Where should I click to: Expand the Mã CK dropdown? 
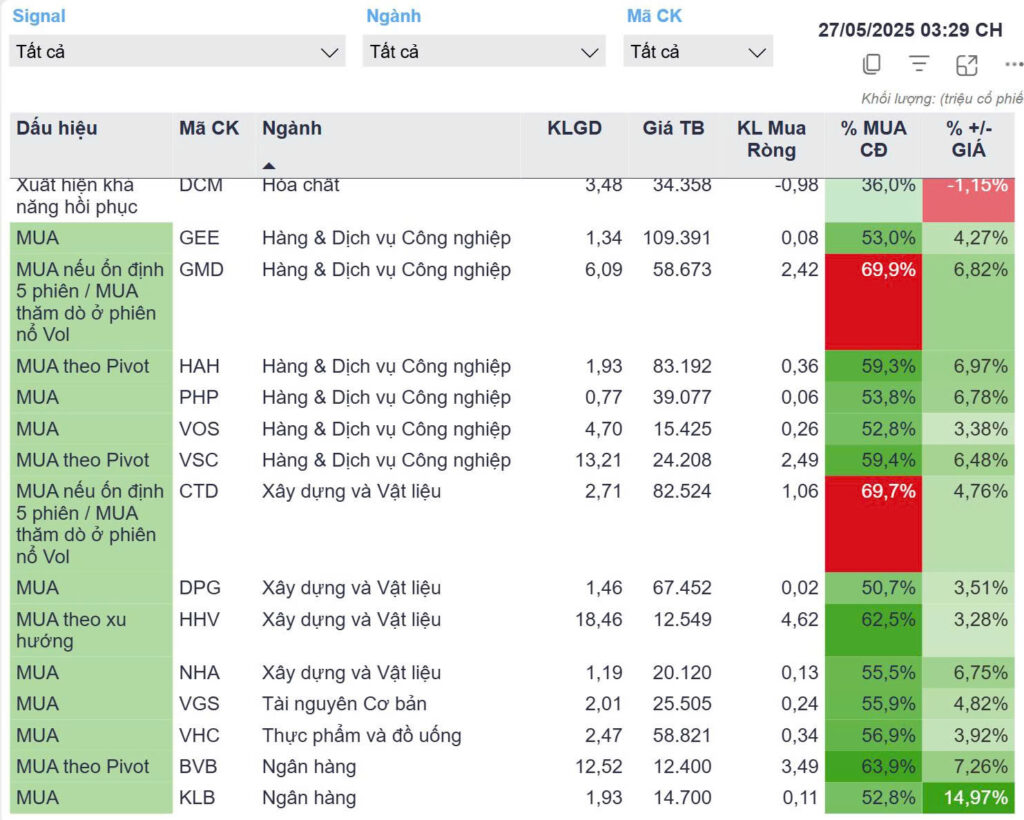697,52
